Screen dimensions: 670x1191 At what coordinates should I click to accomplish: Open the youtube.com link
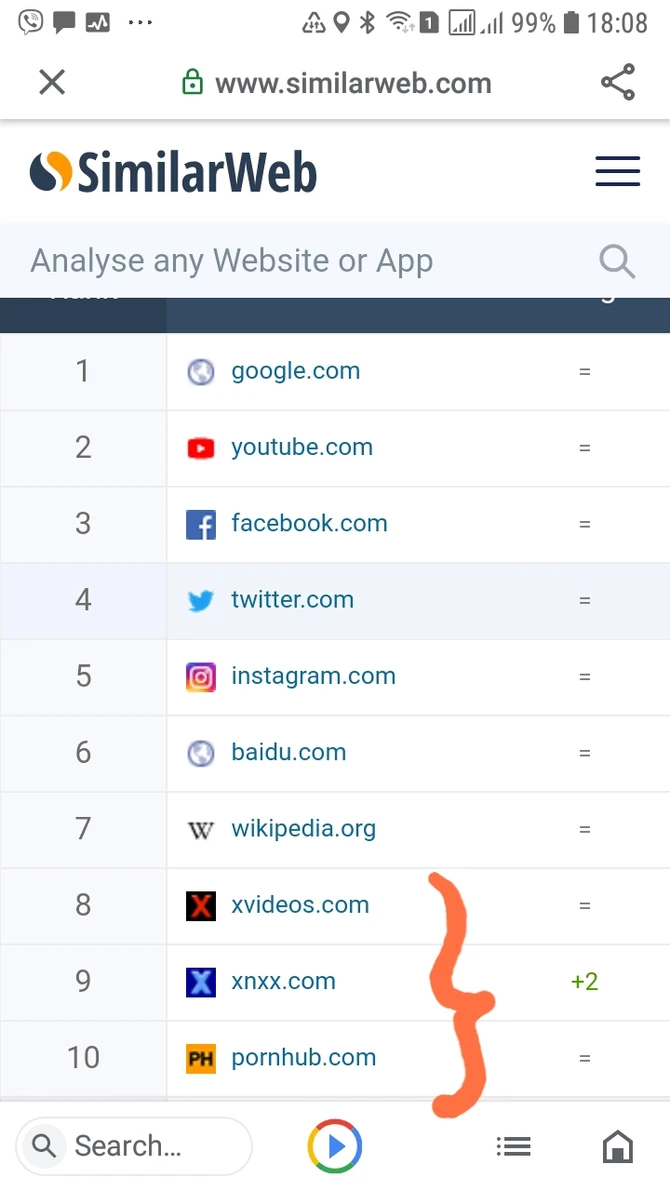click(301, 447)
